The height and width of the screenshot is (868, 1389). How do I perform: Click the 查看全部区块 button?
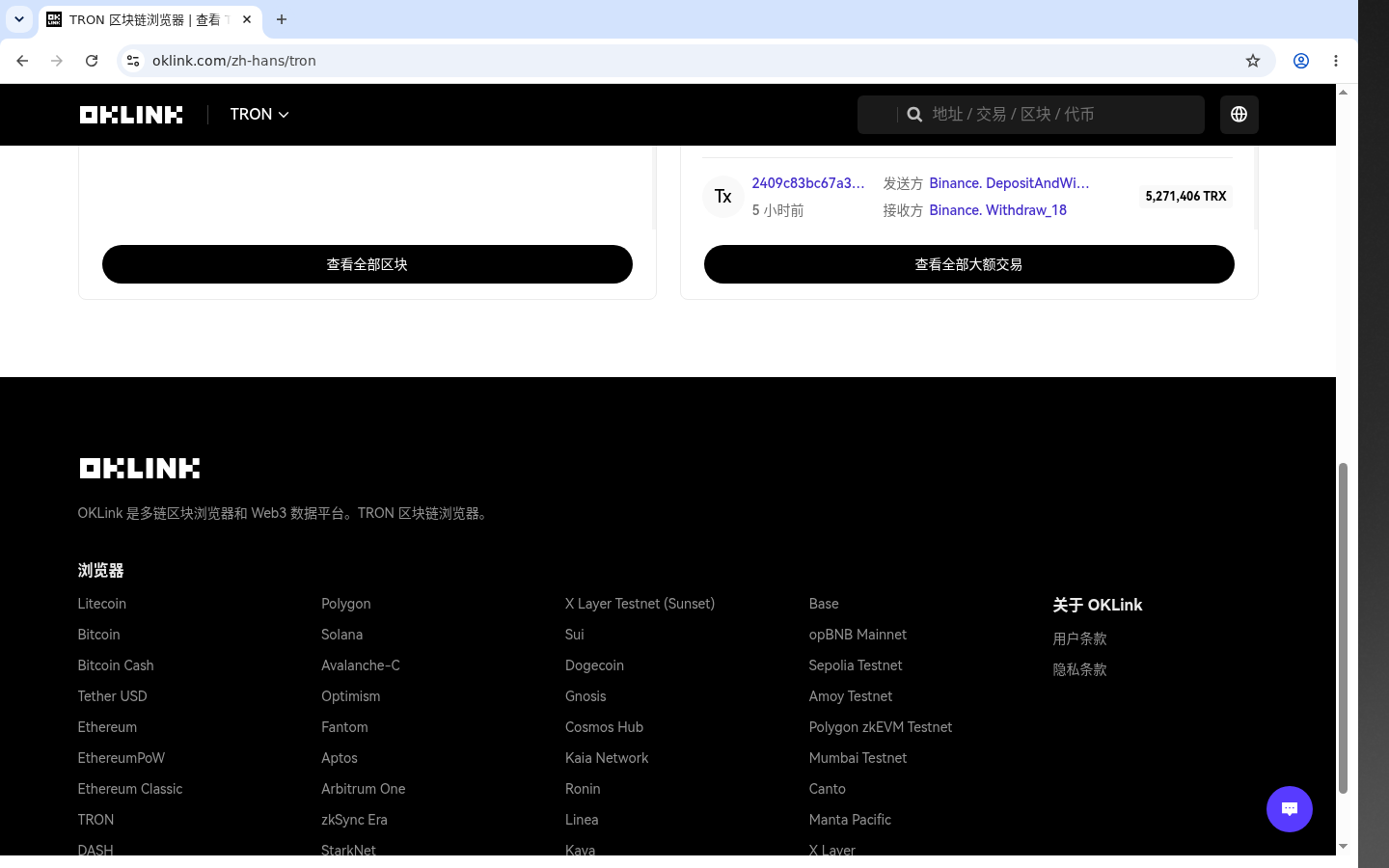[368, 264]
